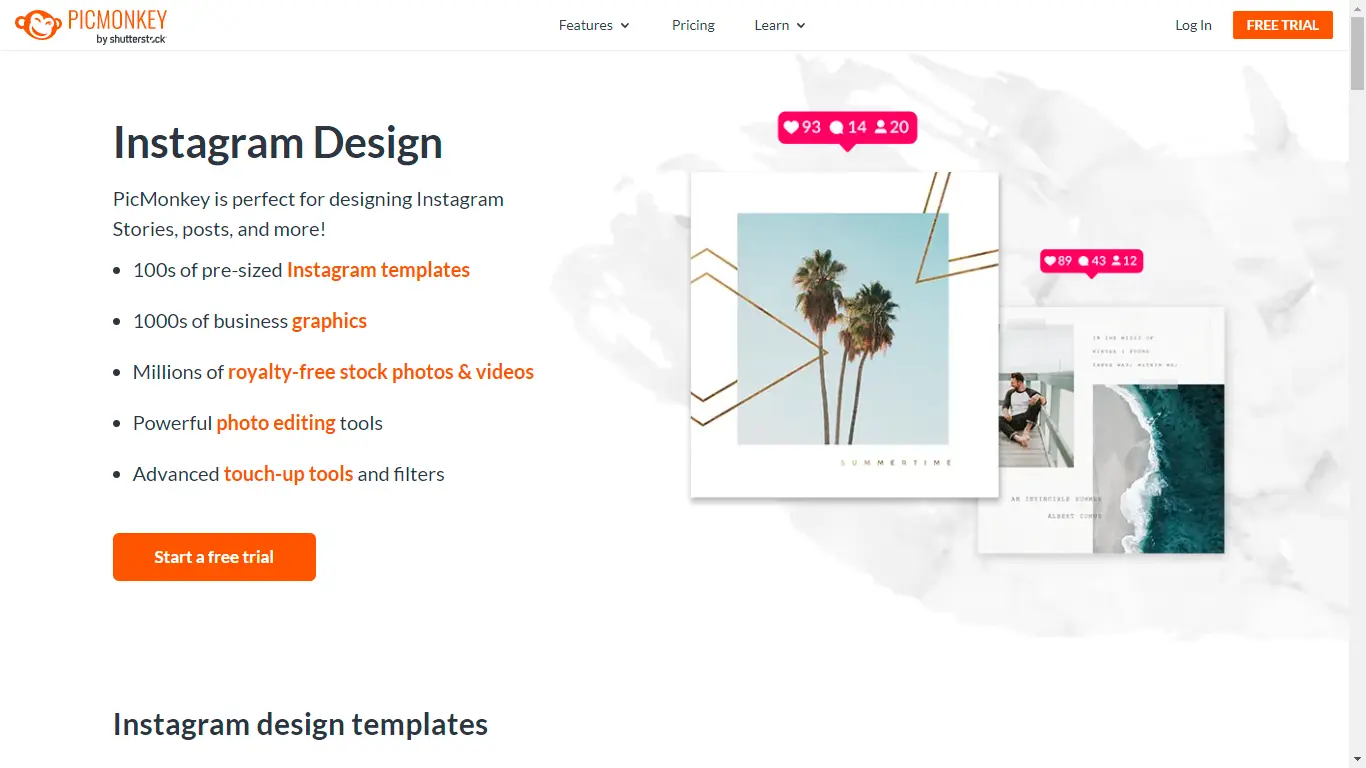Open royalty-free stock photos & videos link
Viewport: 1366px width, 768px height.
coord(381,372)
